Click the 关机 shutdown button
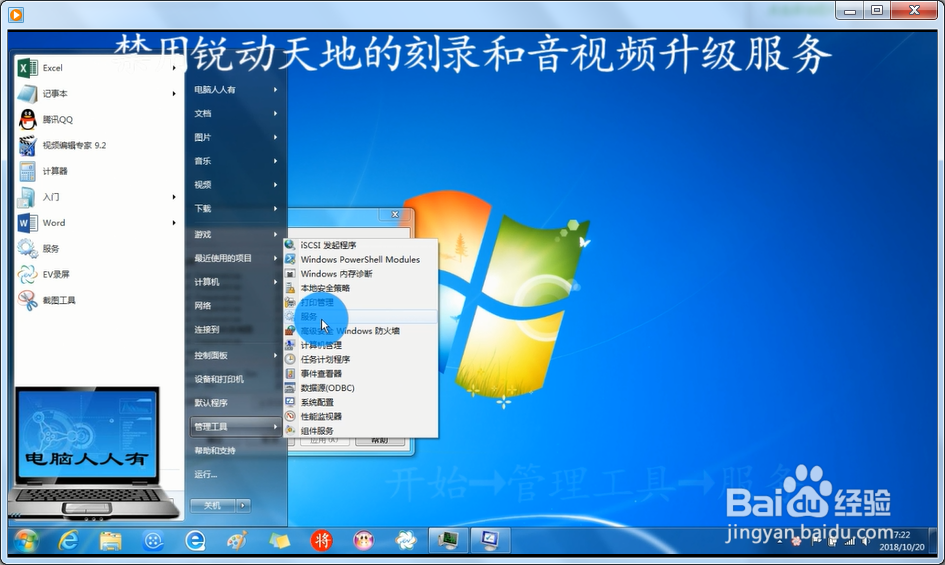Image resolution: width=945 pixels, height=565 pixels. 213,505
